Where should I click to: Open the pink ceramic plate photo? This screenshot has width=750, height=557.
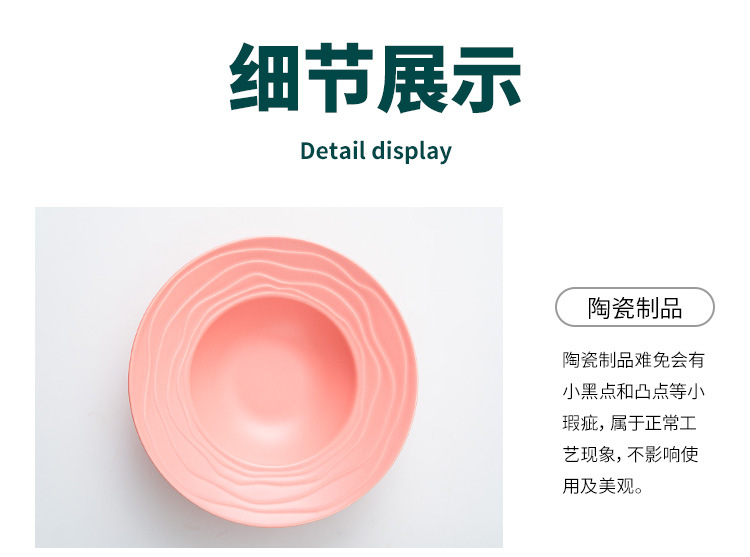pyautogui.click(x=269, y=377)
